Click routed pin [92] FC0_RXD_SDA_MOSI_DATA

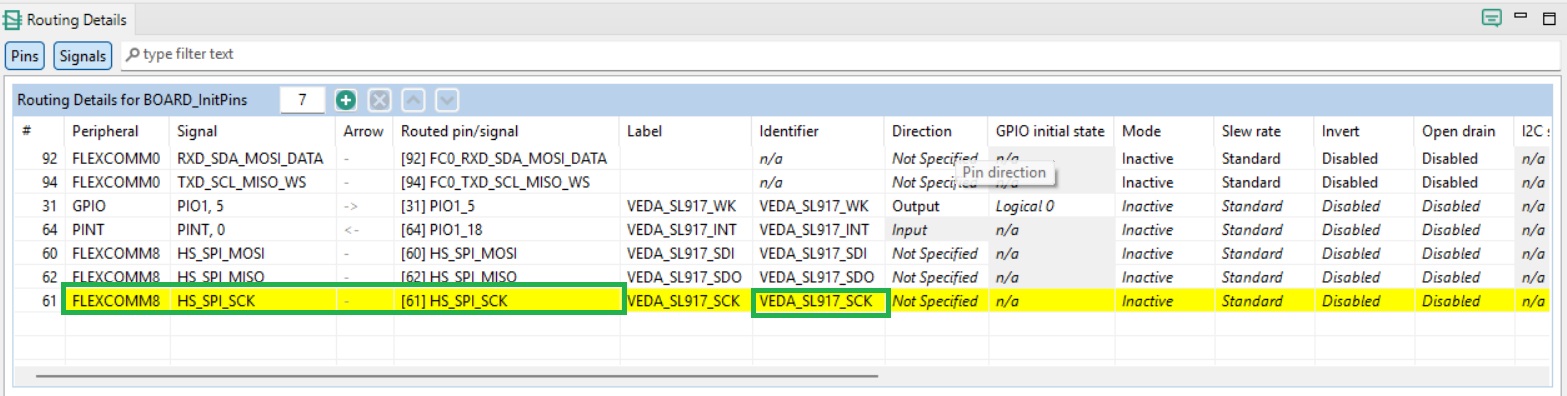tap(507, 158)
